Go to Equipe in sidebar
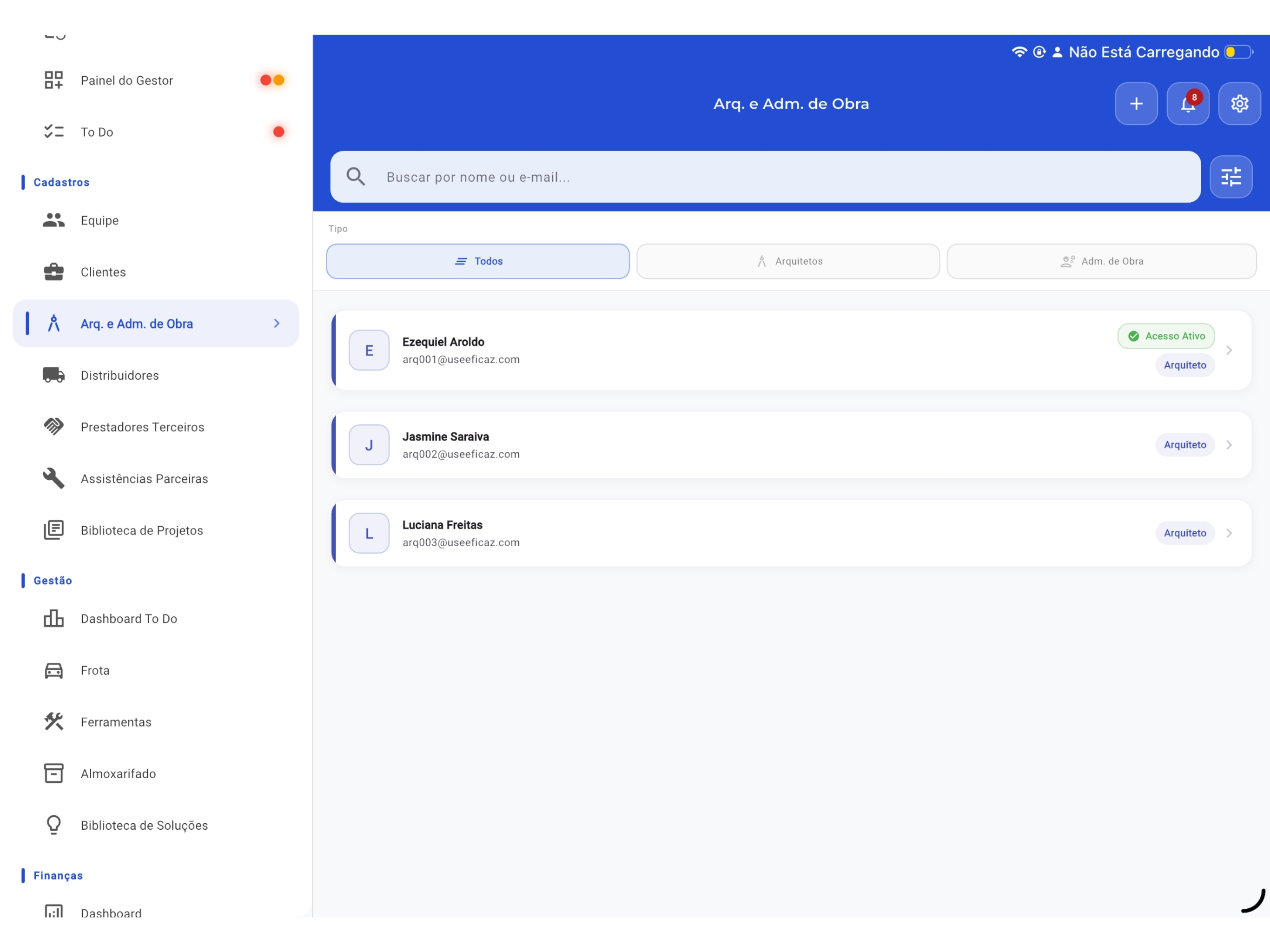Image resolution: width=1270 pixels, height=952 pixels. 156,220
